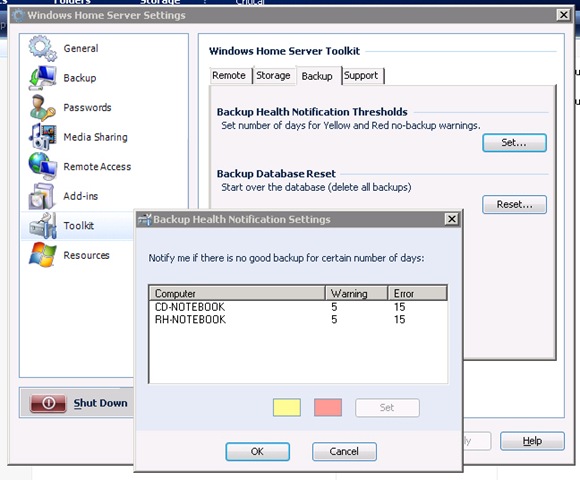
Task: Click the yellow warning color swatch
Action: click(287, 407)
